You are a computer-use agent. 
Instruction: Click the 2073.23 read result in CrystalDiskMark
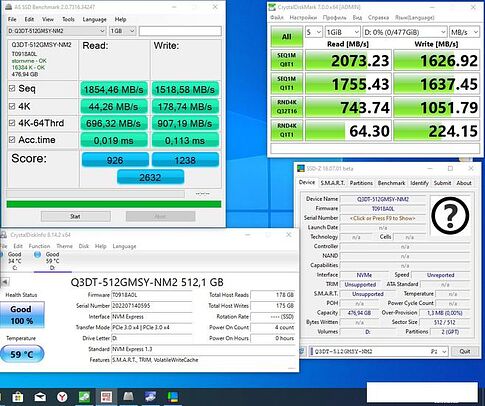348,60
